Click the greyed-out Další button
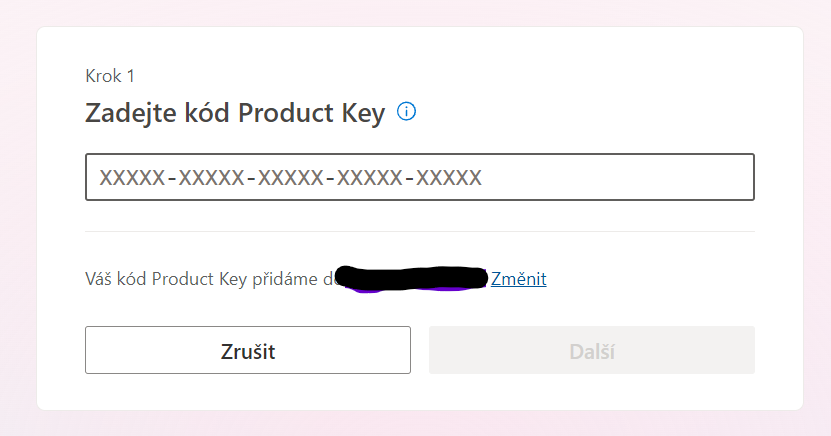The height and width of the screenshot is (436, 831). pyautogui.click(x=592, y=350)
